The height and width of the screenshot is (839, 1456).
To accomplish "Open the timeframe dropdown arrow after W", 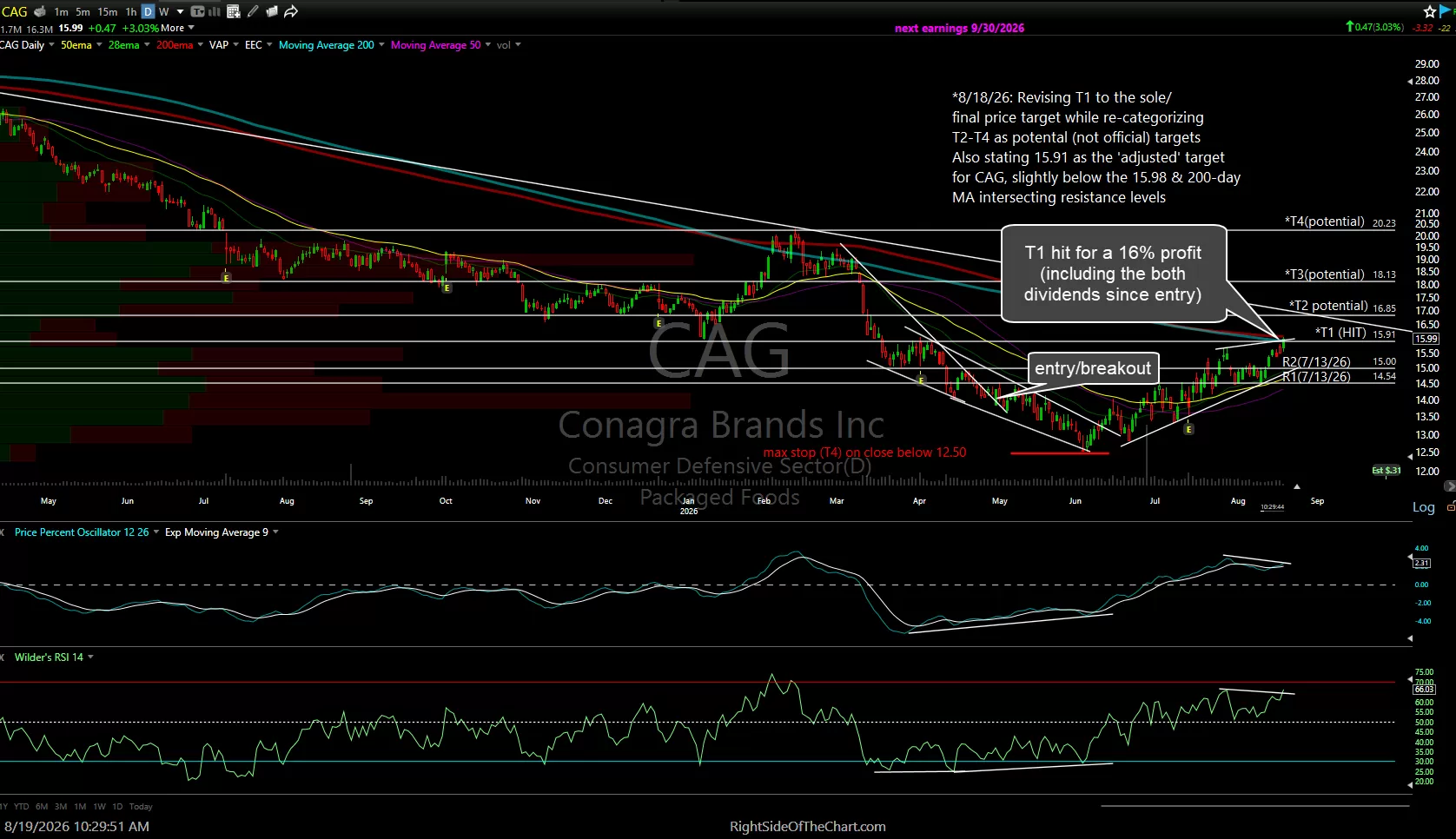I will (180, 11).
